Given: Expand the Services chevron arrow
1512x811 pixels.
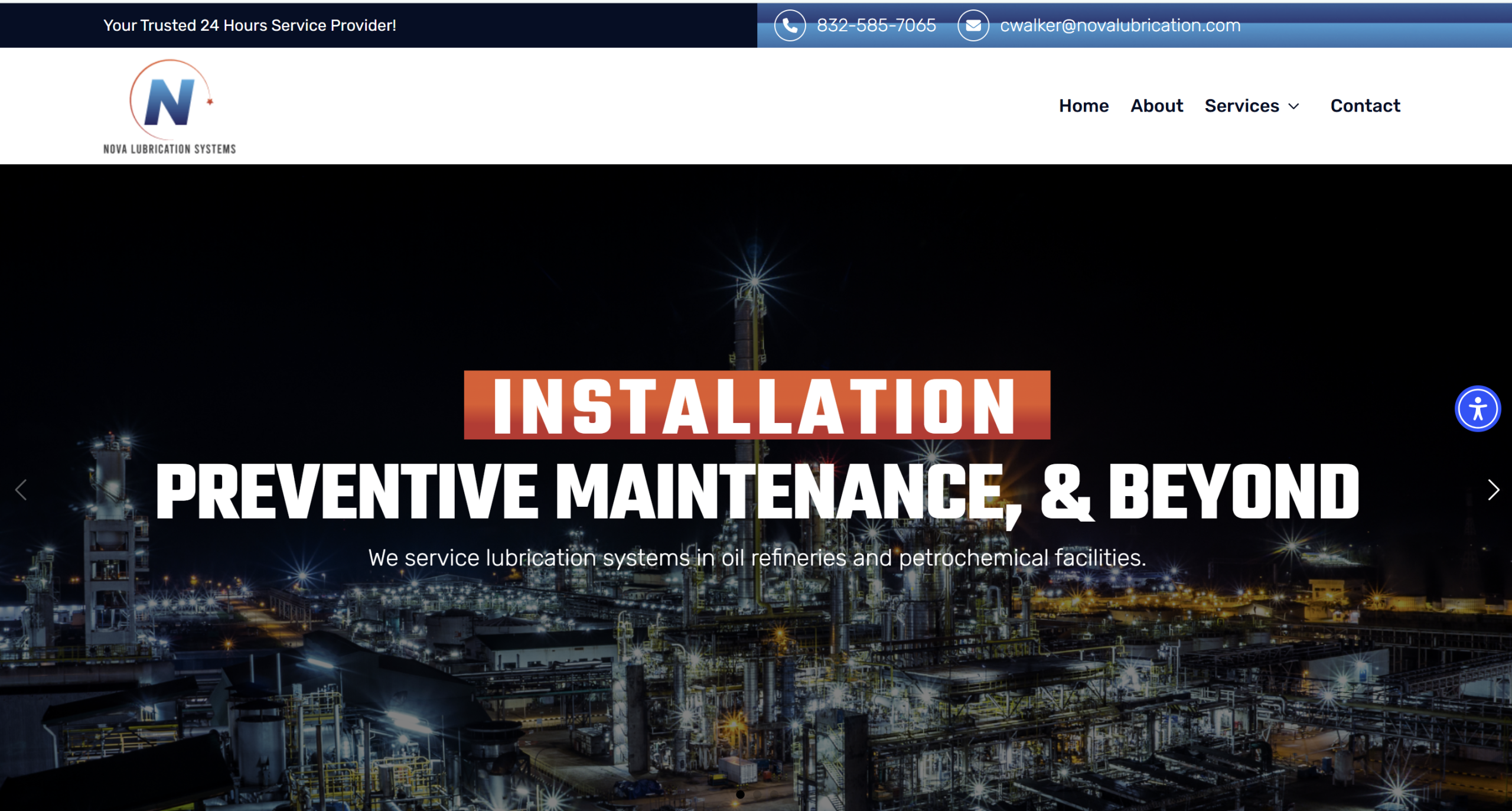Looking at the screenshot, I should [1294, 106].
